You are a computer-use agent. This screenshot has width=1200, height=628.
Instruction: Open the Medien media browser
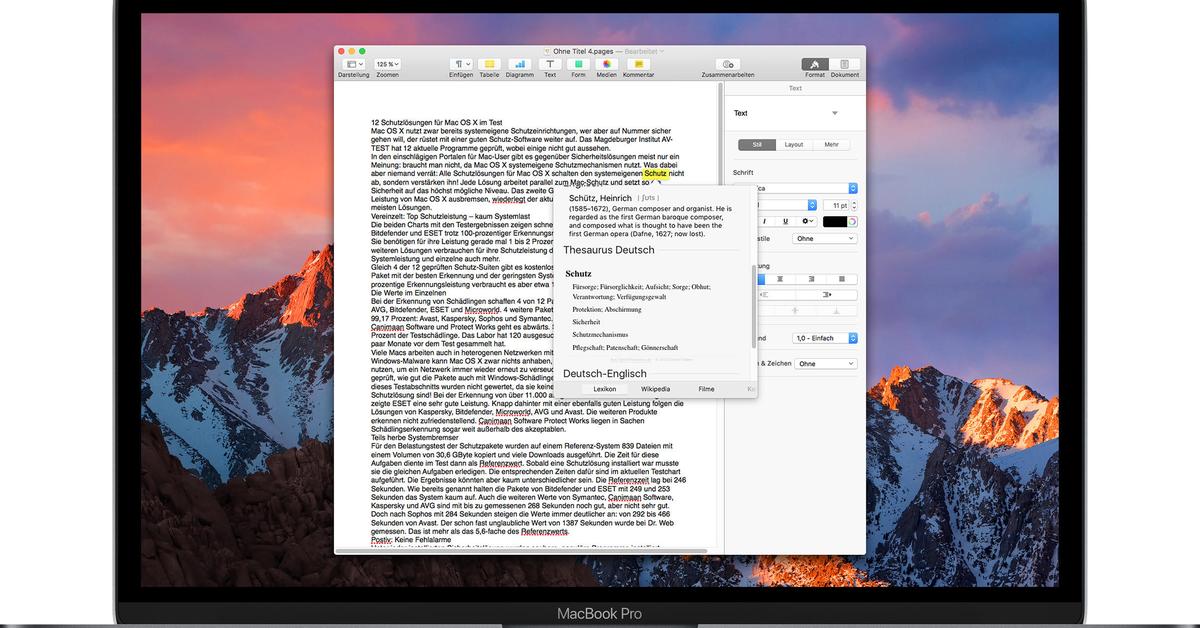[x=607, y=64]
